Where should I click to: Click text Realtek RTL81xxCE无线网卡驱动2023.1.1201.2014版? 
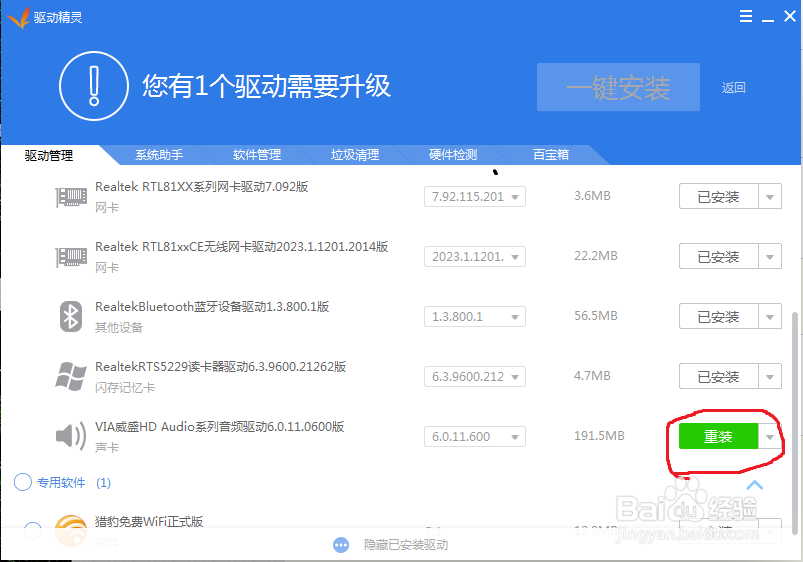coord(242,247)
